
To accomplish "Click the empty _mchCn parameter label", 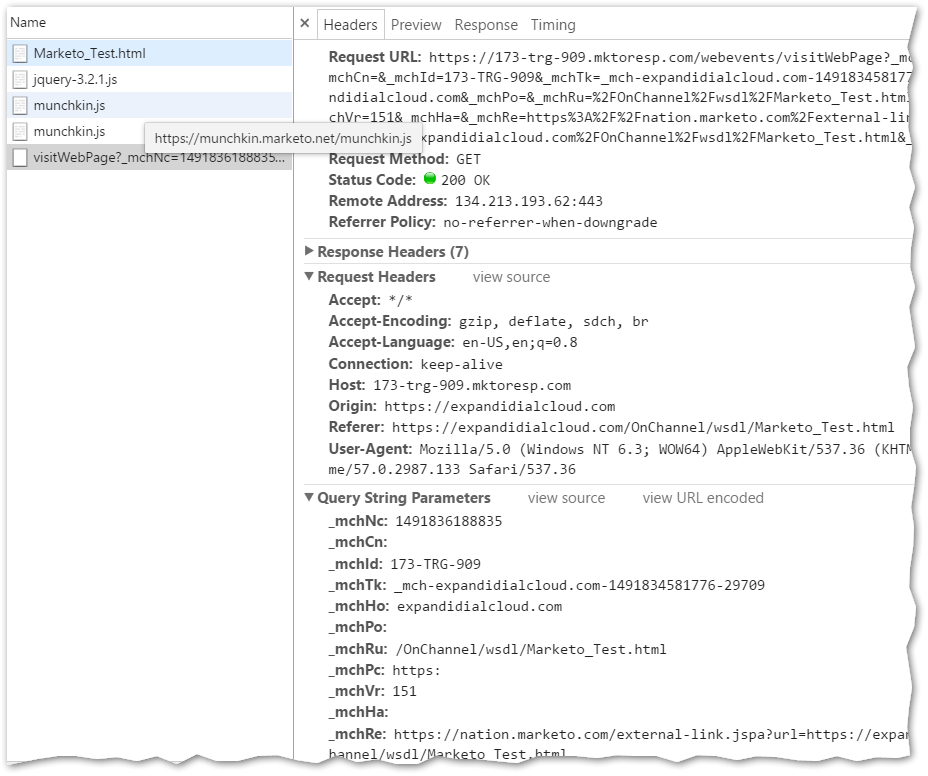I will 358,542.
